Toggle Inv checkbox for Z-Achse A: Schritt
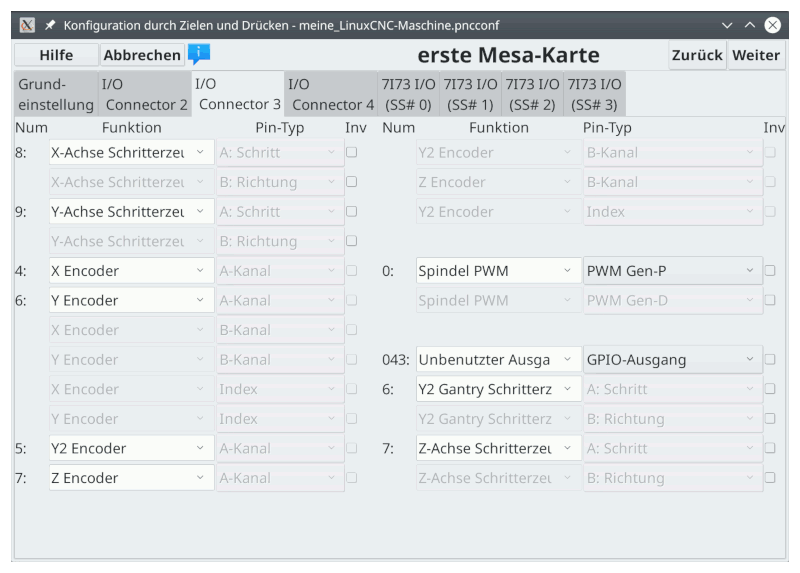The width and height of the screenshot is (800, 573). point(770,448)
